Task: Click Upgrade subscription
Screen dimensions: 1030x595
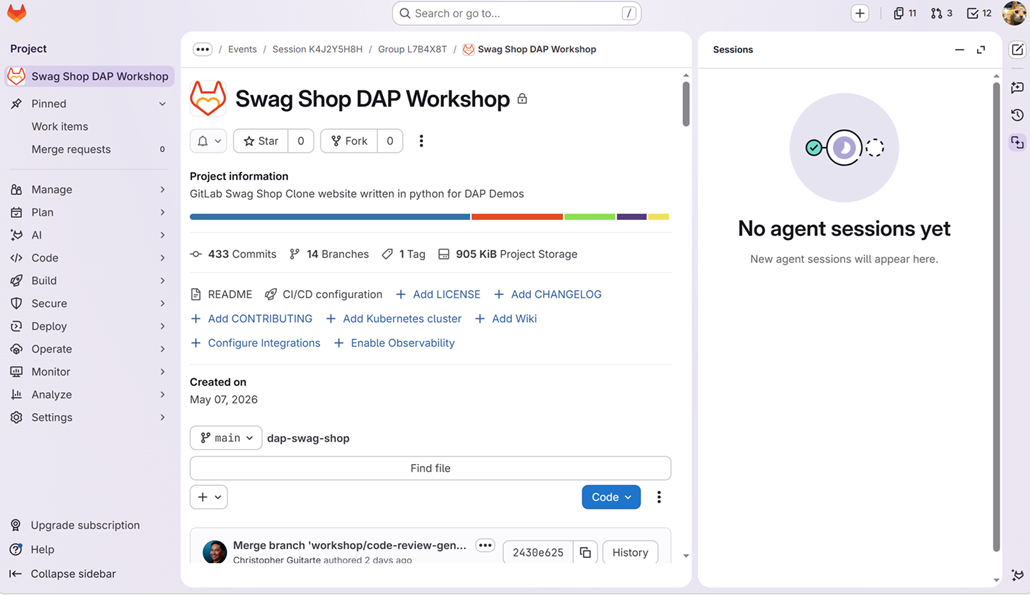Action: coord(85,525)
